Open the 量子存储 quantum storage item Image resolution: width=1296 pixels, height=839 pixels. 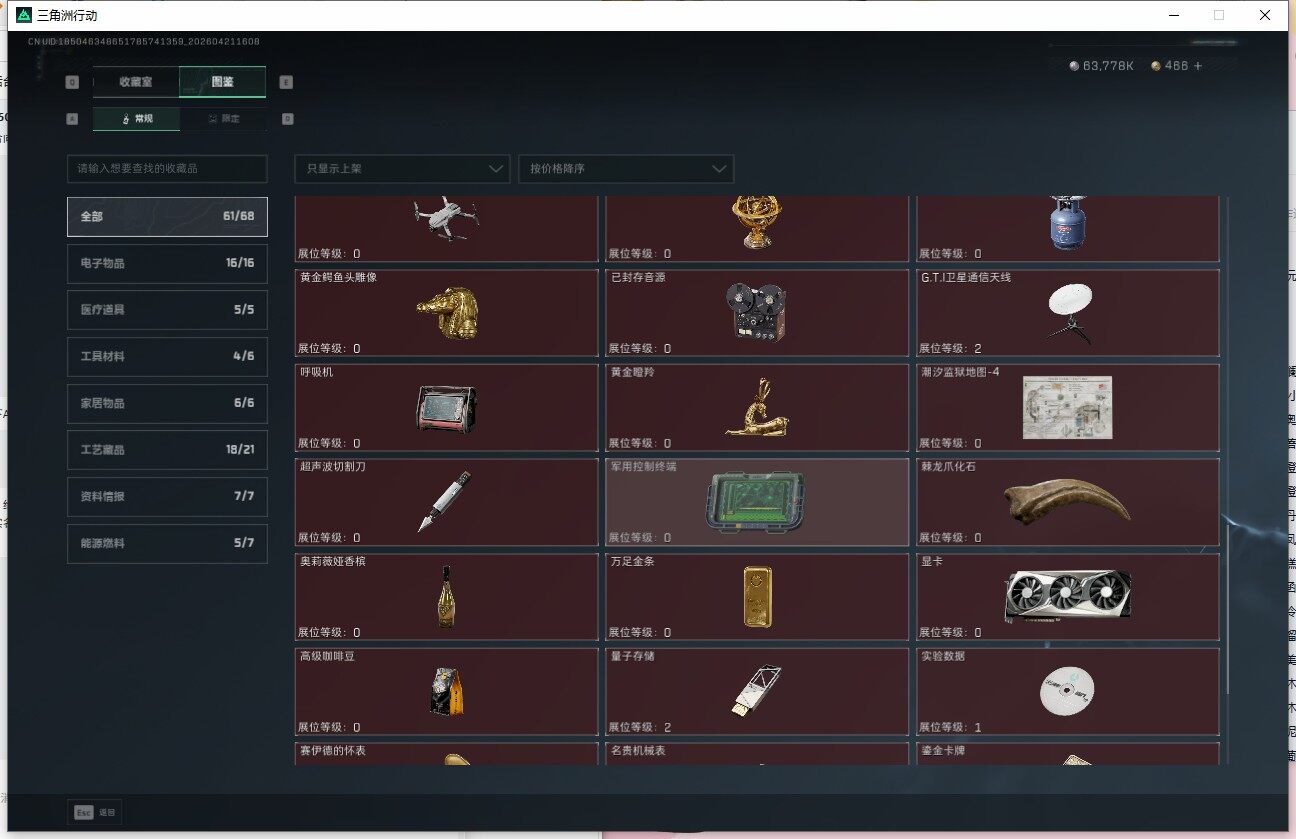(x=757, y=692)
